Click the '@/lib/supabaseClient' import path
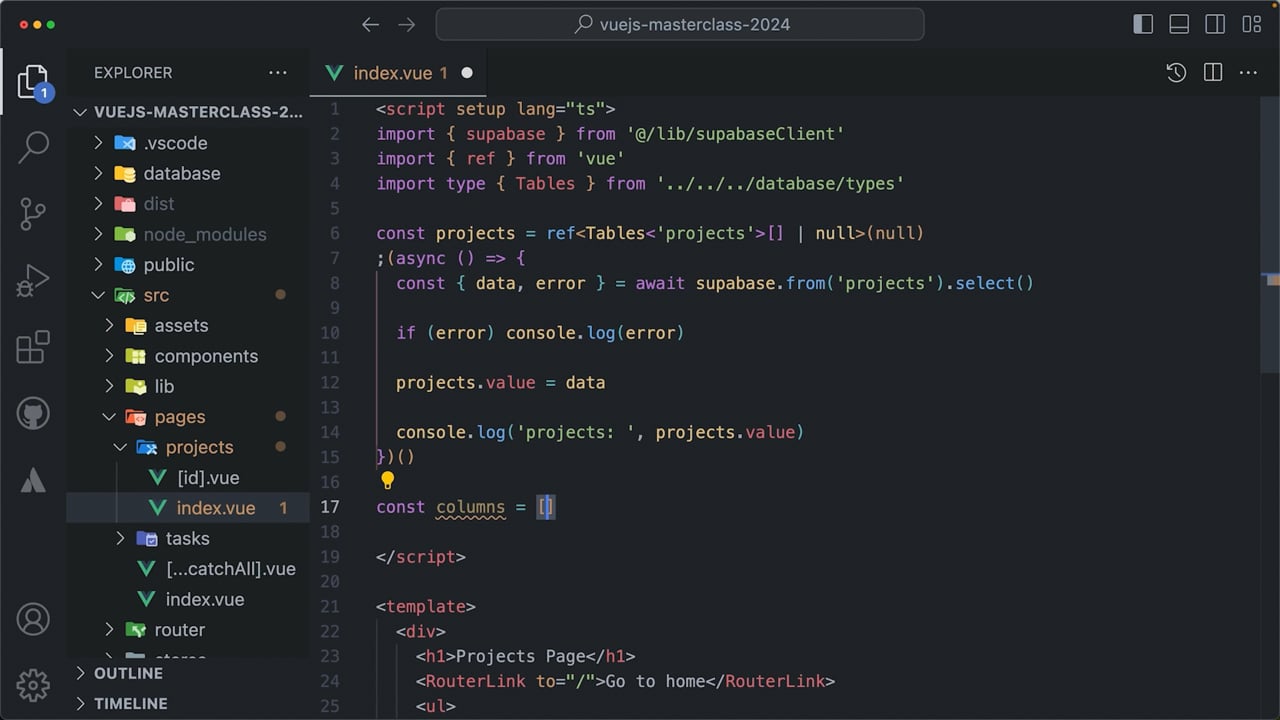The width and height of the screenshot is (1280, 720). [735, 134]
